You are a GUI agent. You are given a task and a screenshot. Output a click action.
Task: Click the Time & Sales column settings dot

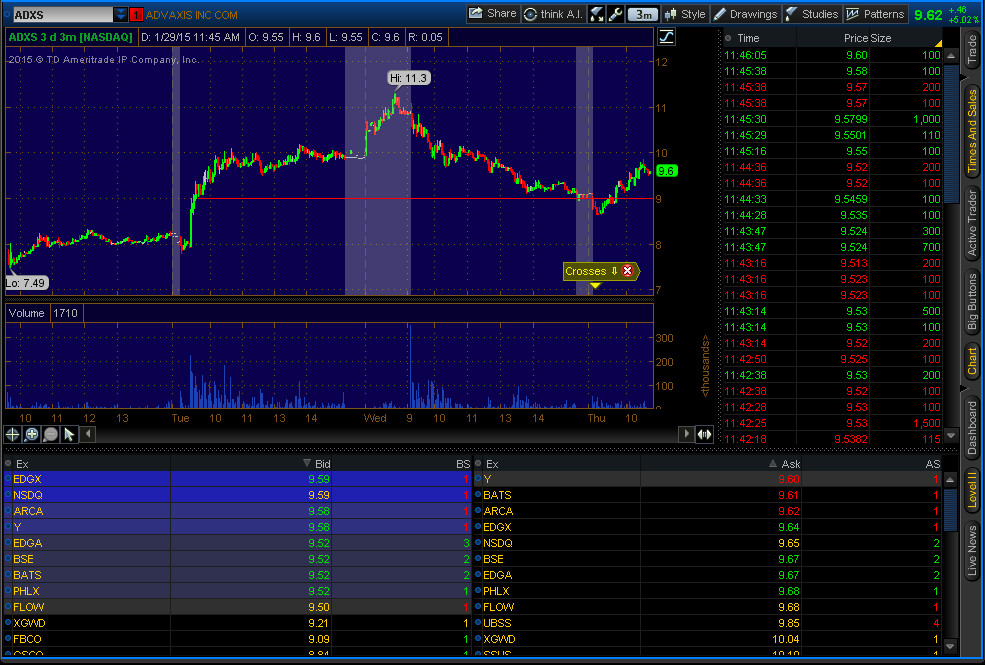tap(728, 38)
